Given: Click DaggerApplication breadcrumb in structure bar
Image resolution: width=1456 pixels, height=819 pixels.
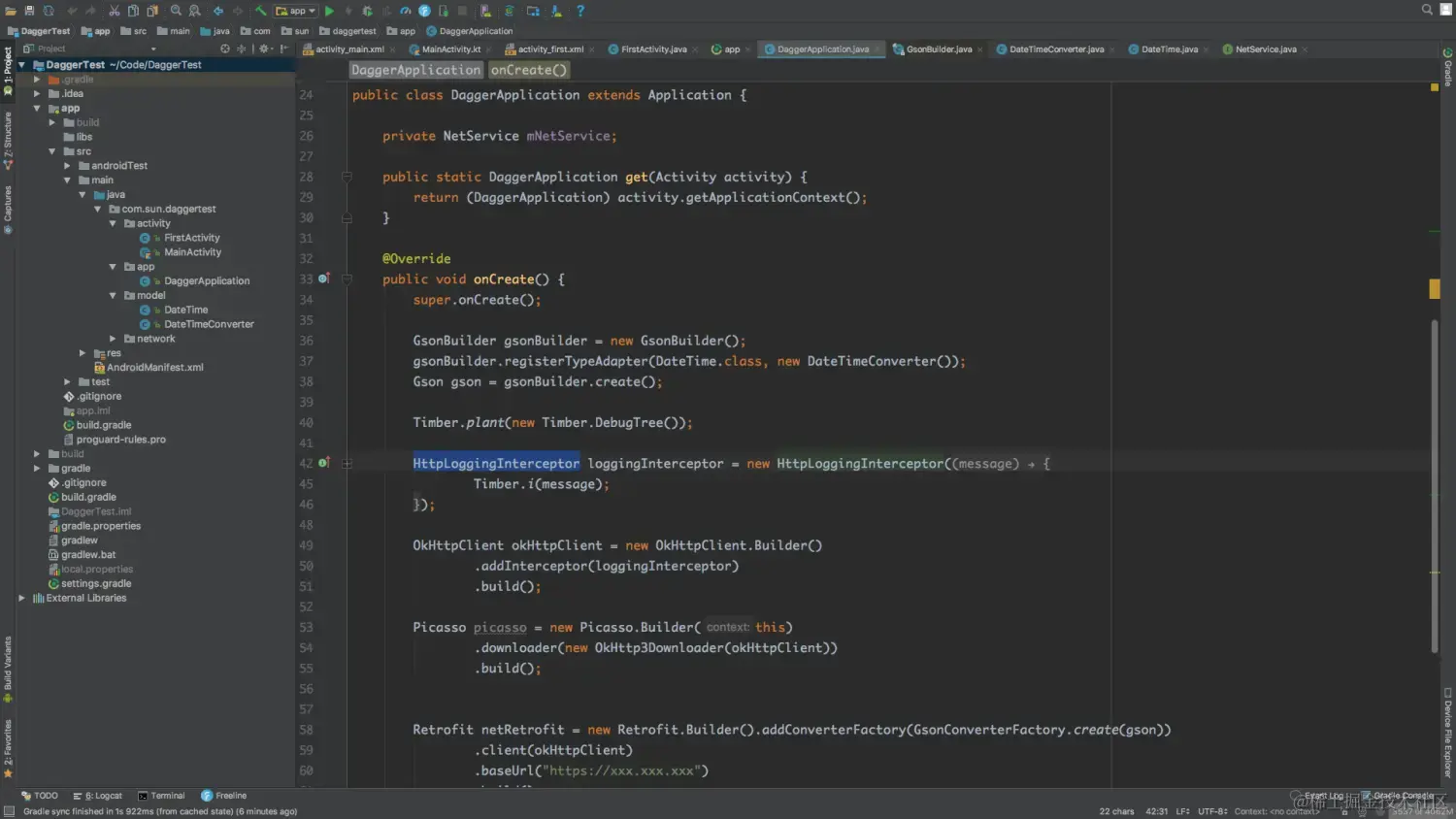Looking at the screenshot, I should click(415, 70).
